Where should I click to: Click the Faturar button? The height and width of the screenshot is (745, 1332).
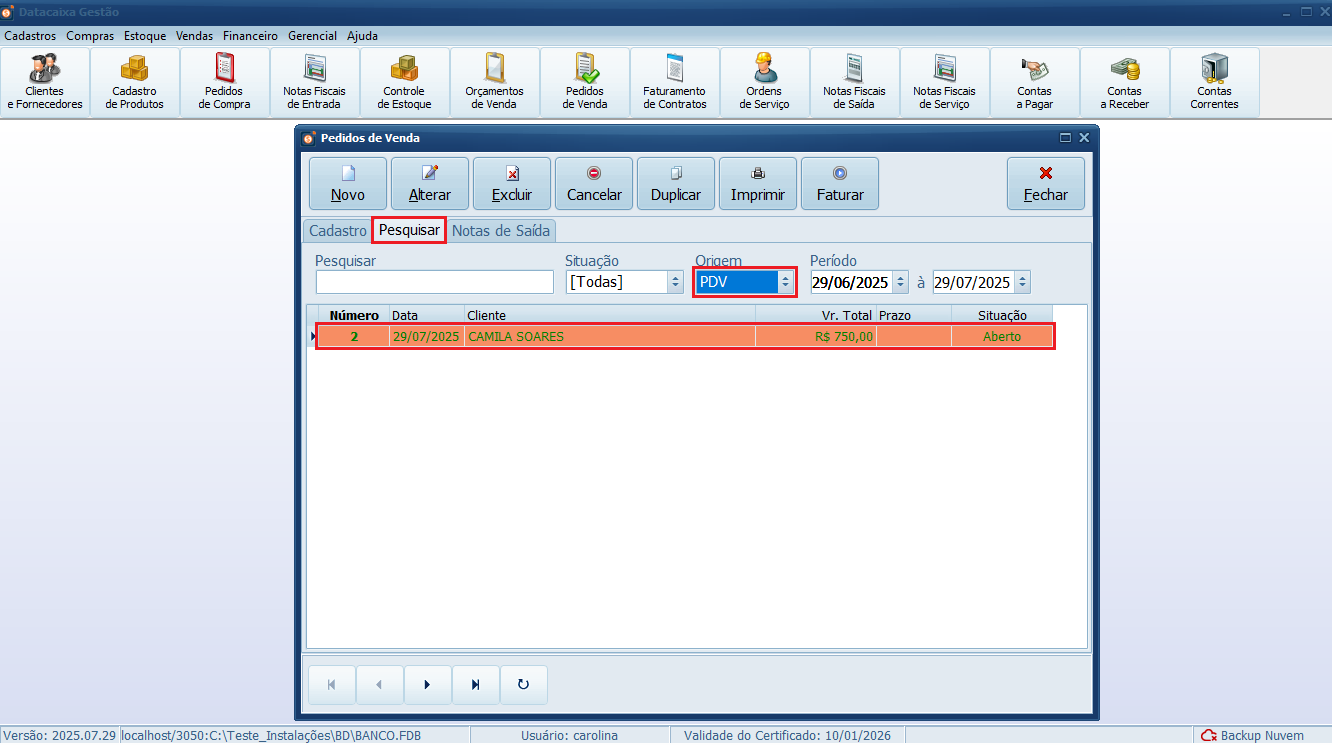pyautogui.click(x=840, y=183)
